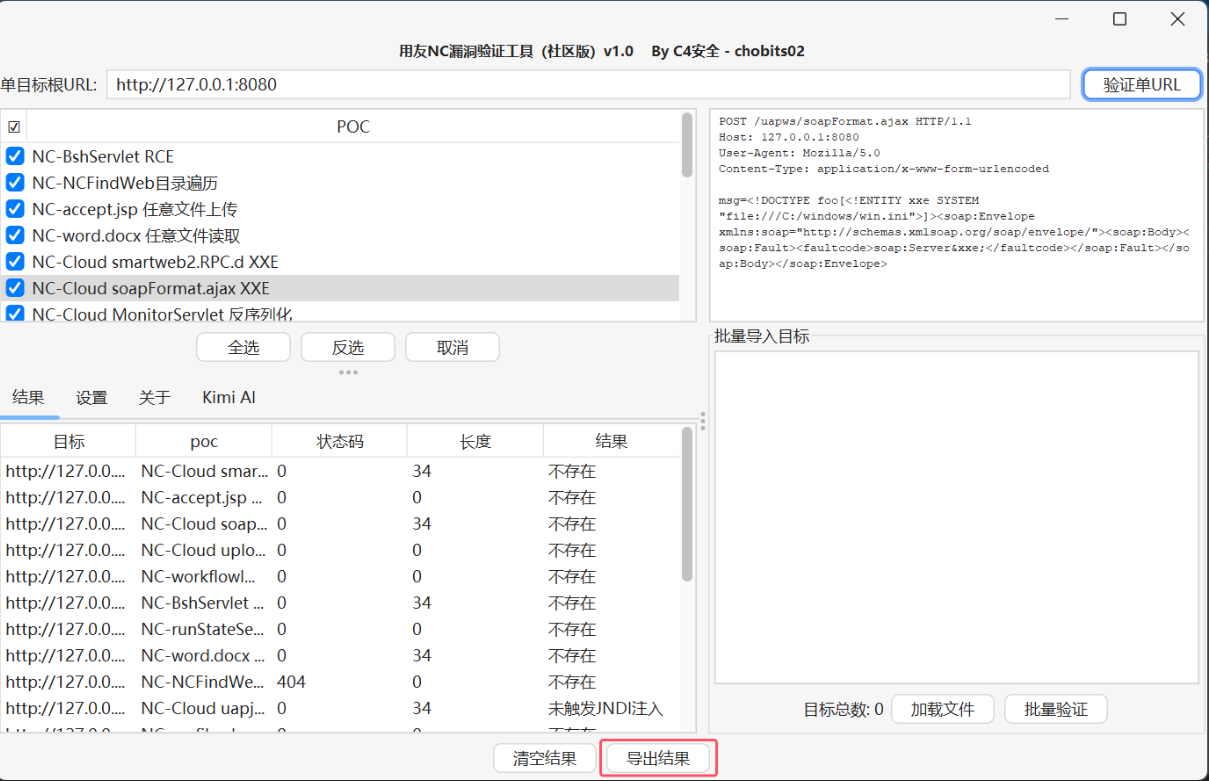Start batch check with 批量验证
The height and width of the screenshot is (781, 1209).
1056,709
